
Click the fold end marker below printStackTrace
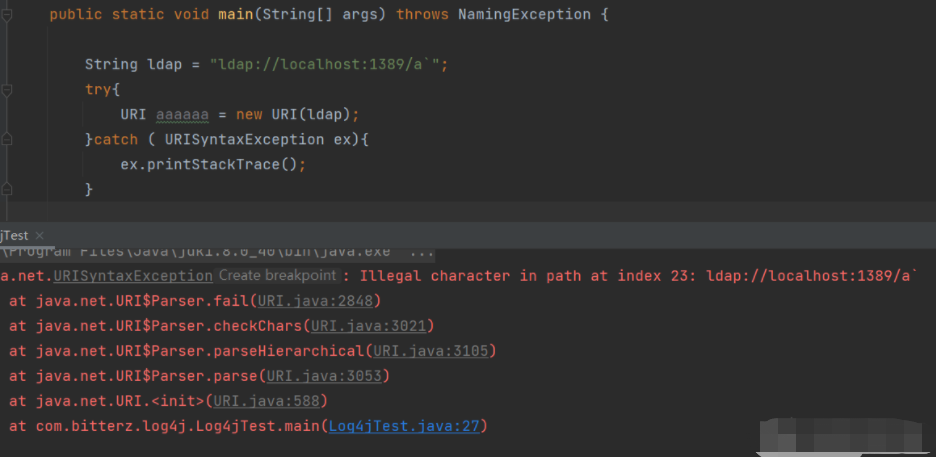click(x=7, y=189)
